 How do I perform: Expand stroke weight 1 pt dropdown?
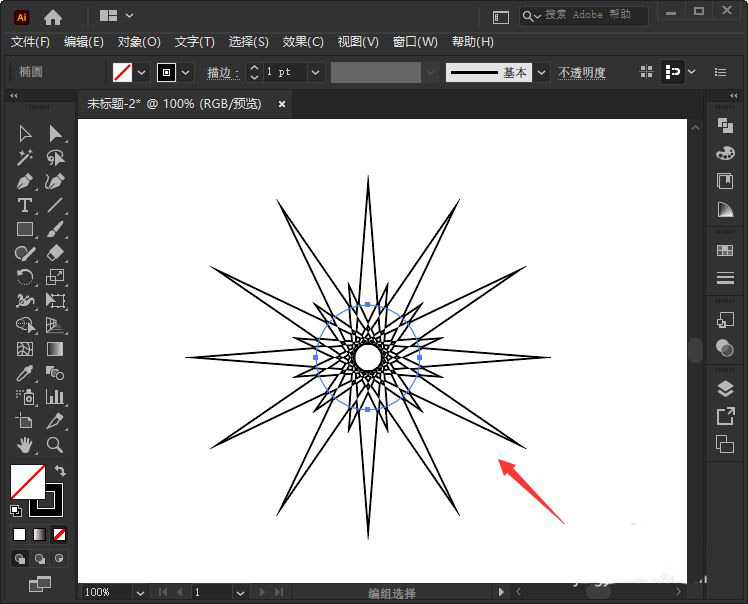(315, 73)
